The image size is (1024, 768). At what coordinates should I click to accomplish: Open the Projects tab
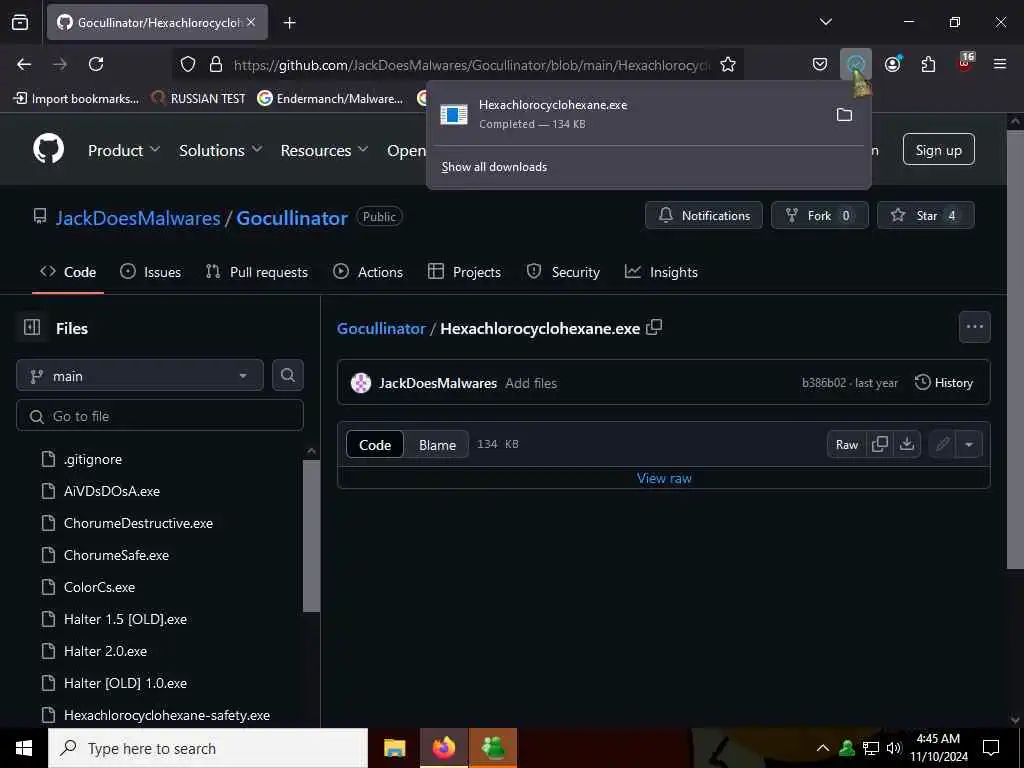point(464,272)
